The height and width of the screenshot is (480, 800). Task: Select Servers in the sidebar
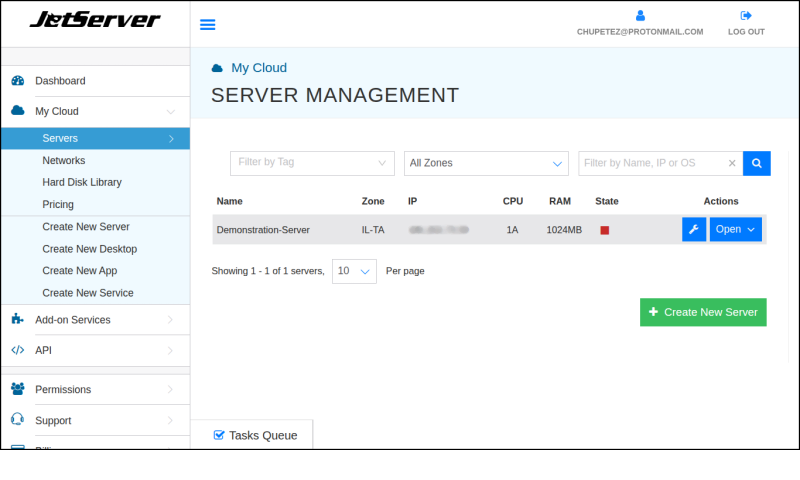pos(95,138)
